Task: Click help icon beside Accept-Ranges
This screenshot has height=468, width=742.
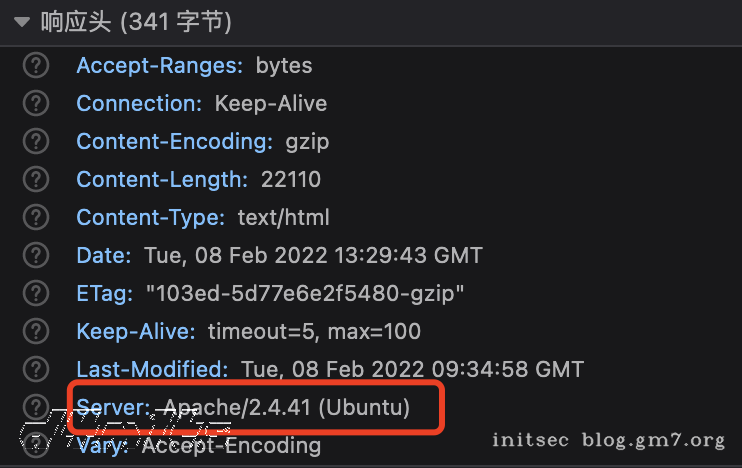Action: pos(37,67)
